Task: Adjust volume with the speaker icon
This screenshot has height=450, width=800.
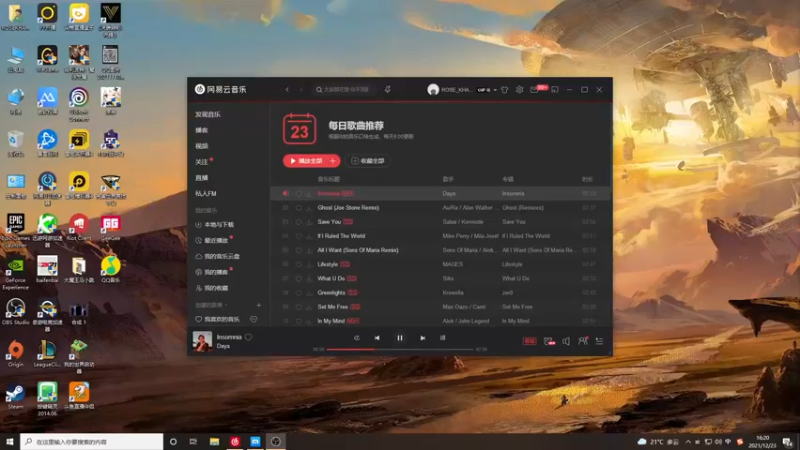Action: tap(566, 341)
